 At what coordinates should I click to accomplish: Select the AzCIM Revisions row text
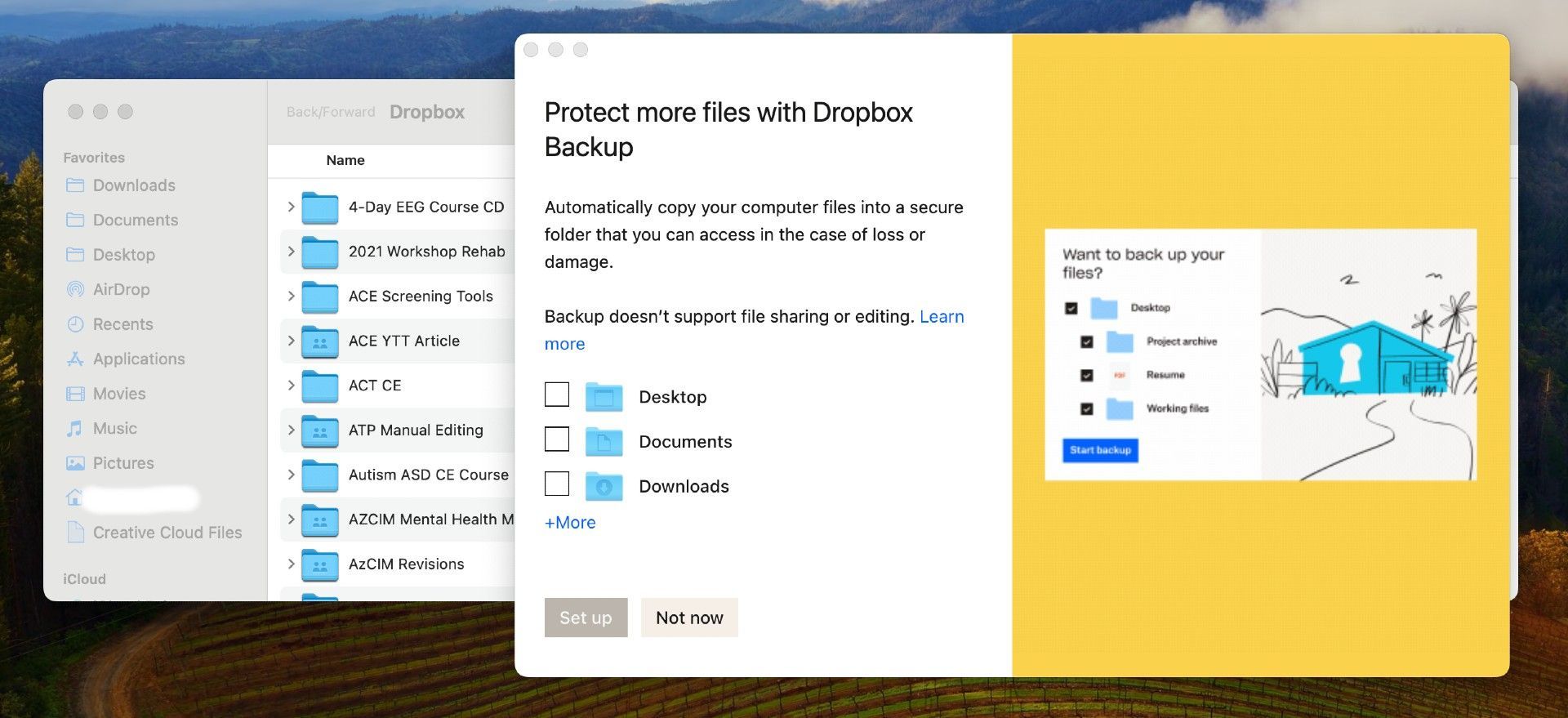point(406,564)
